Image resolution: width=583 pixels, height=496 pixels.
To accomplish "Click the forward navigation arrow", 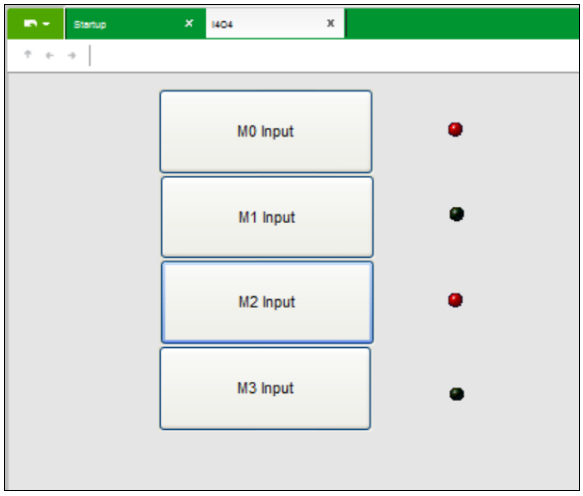I will (72, 55).
